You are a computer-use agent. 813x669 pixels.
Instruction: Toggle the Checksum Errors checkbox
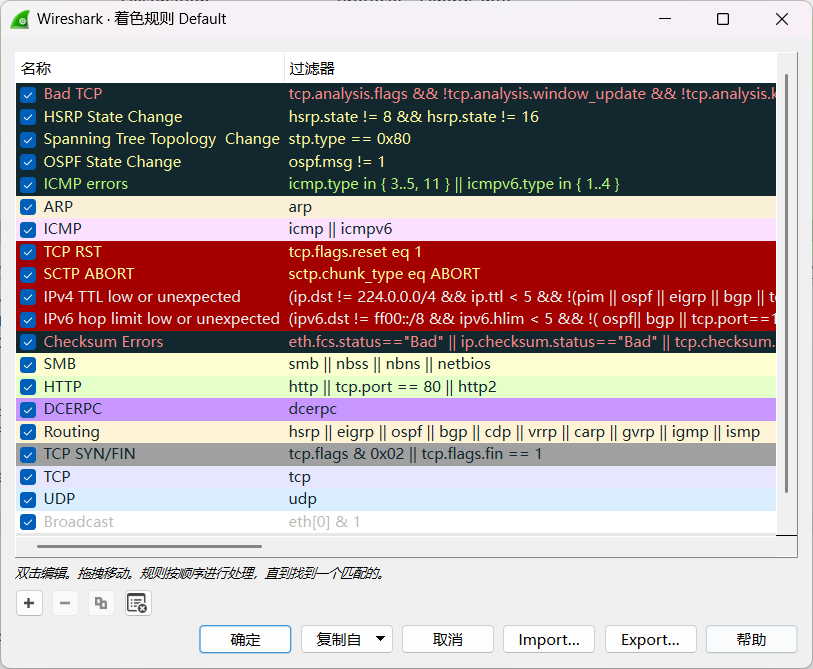pos(28,342)
